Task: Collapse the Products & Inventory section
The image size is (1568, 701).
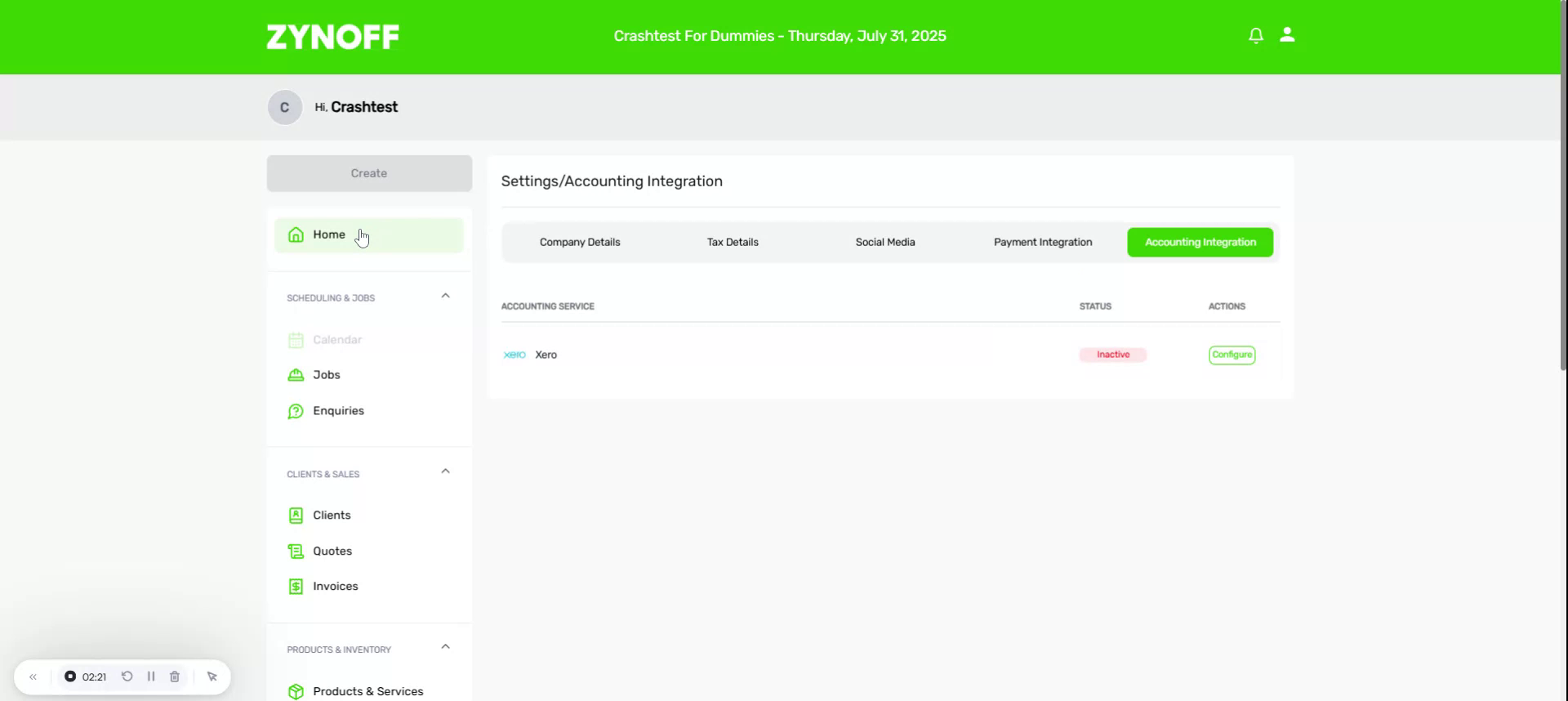Action: tap(445, 647)
